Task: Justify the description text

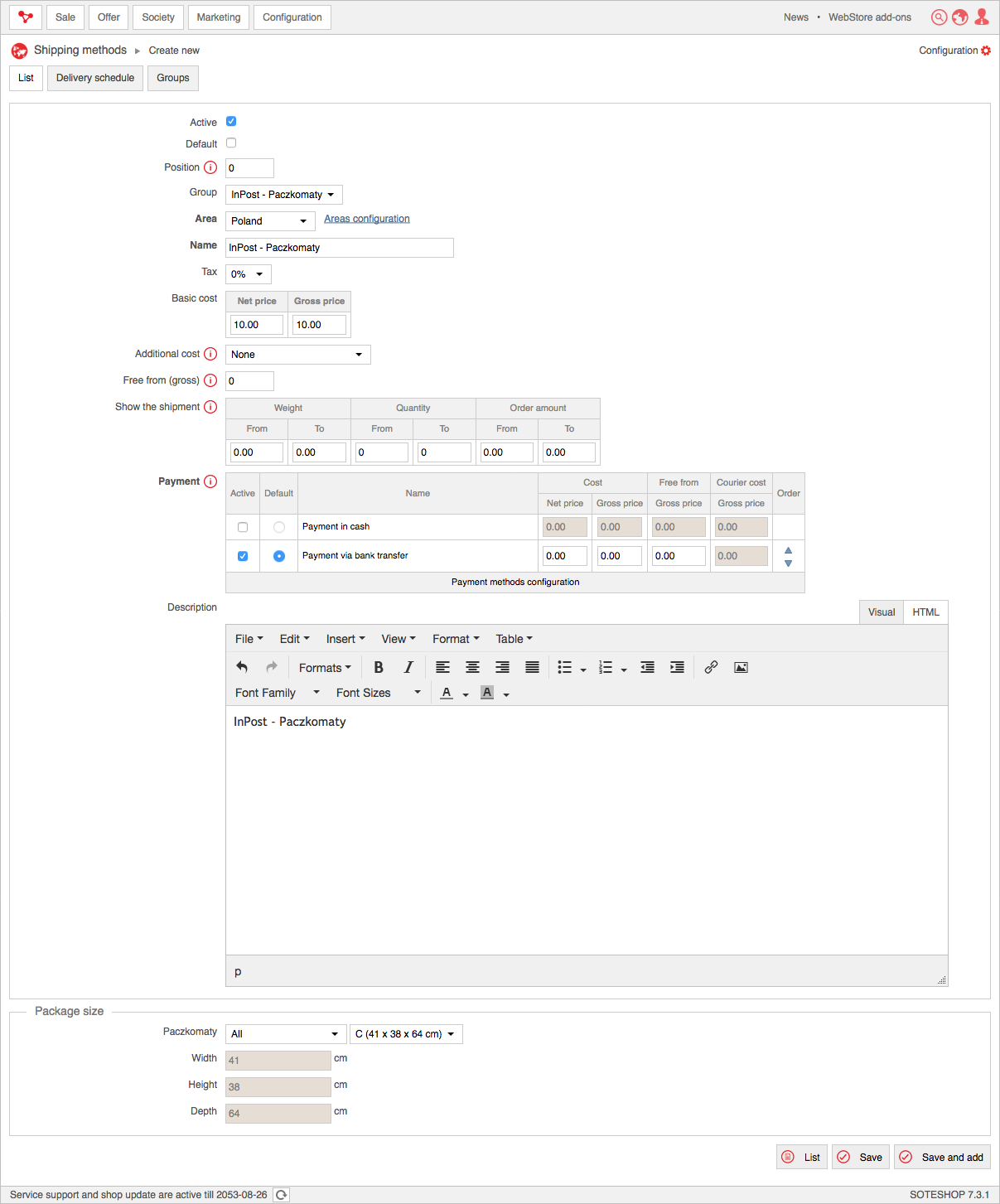Action: tap(533, 667)
